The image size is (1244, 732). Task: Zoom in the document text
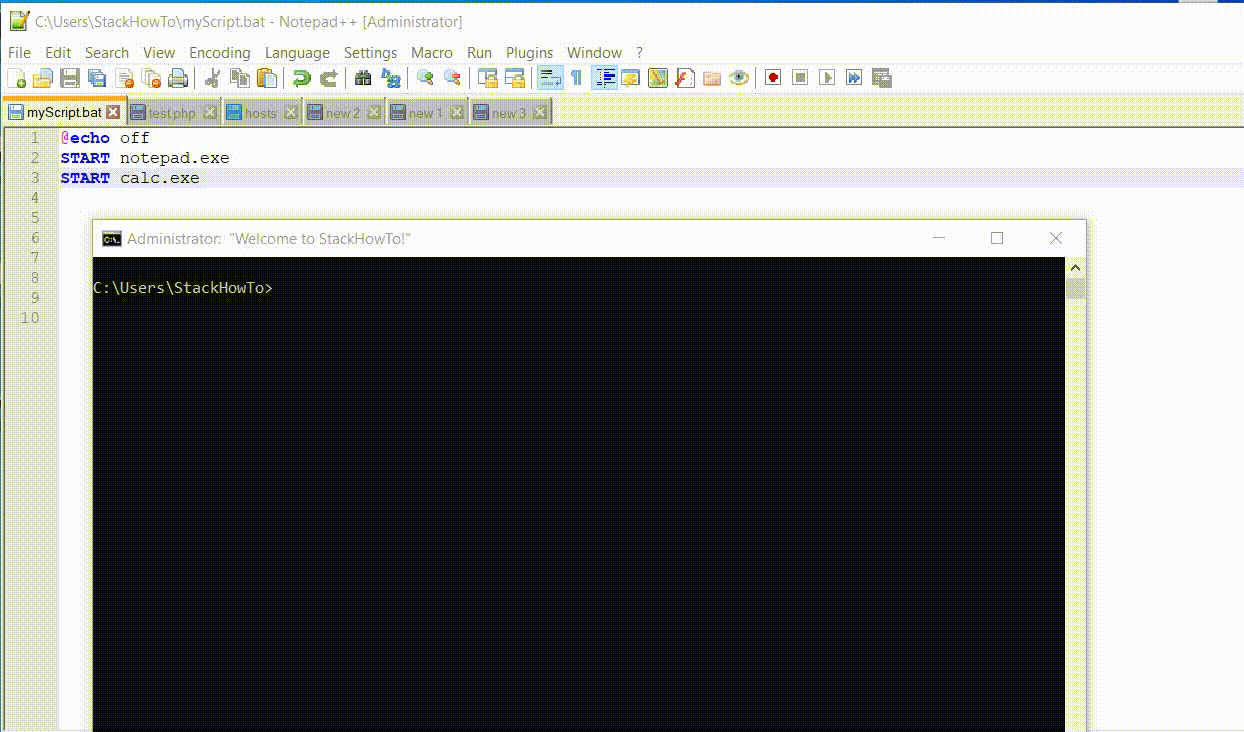(x=424, y=77)
